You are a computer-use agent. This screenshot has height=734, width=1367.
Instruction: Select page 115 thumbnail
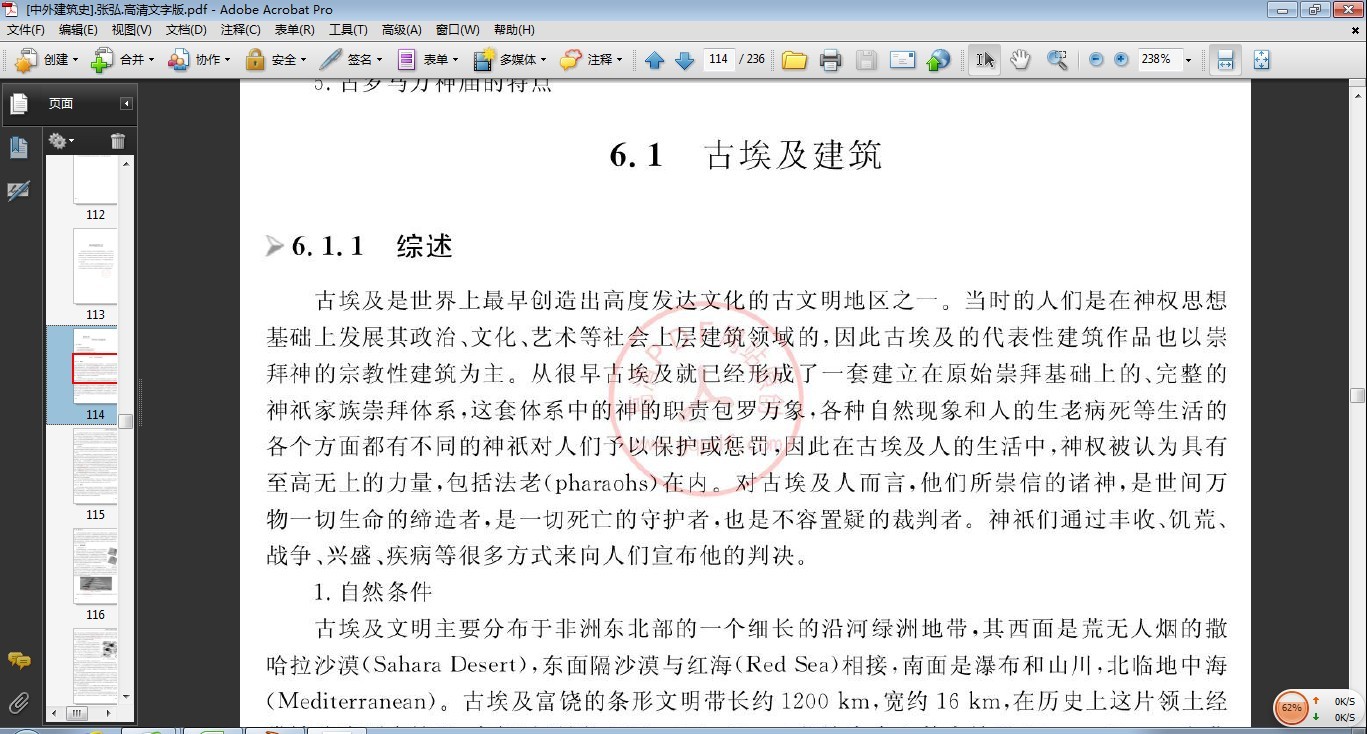click(x=95, y=467)
